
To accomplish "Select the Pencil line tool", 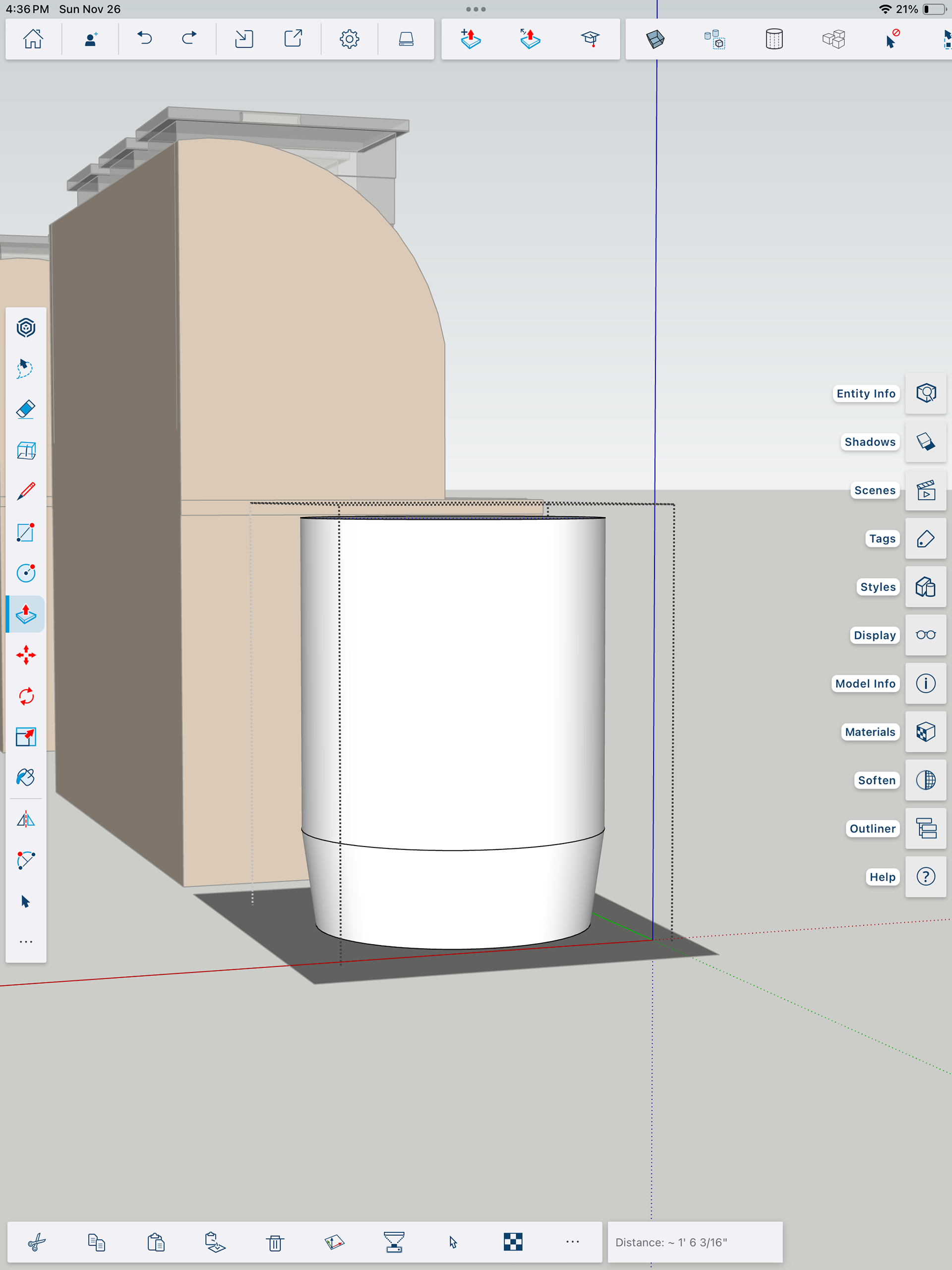I will click(26, 491).
